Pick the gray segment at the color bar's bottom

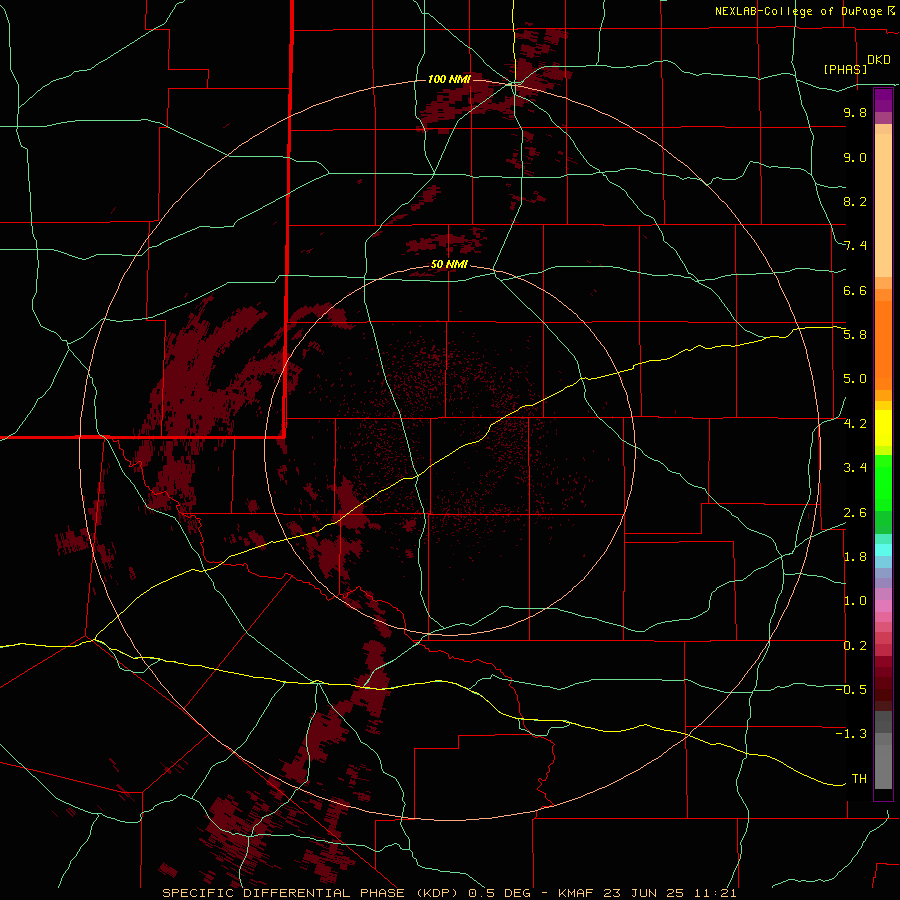883,761
